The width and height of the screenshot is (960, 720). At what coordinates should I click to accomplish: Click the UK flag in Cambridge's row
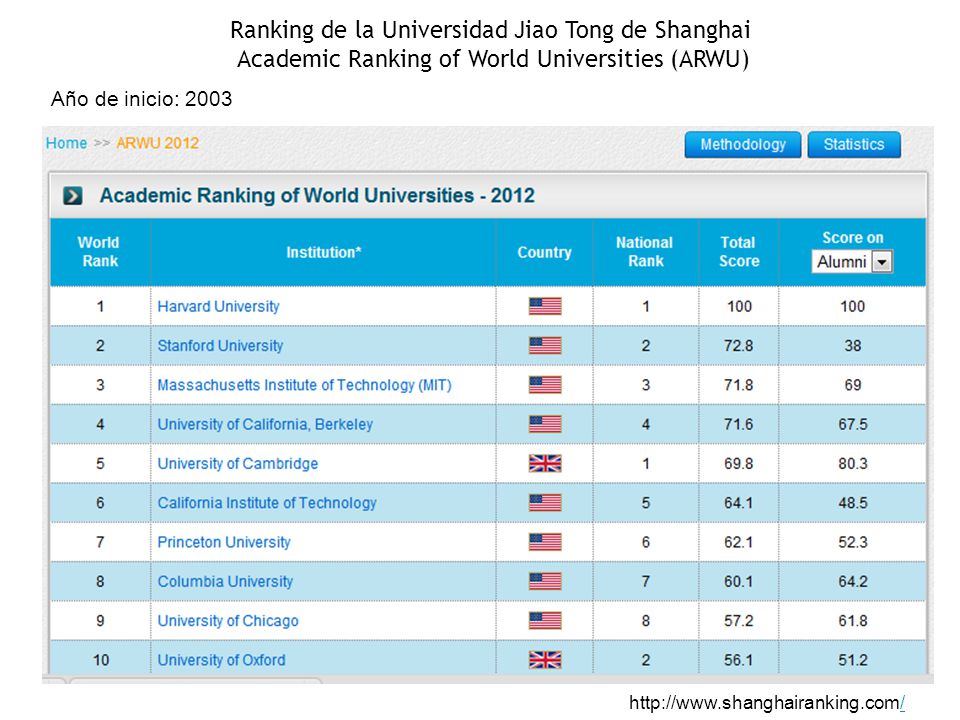[545, 463]
